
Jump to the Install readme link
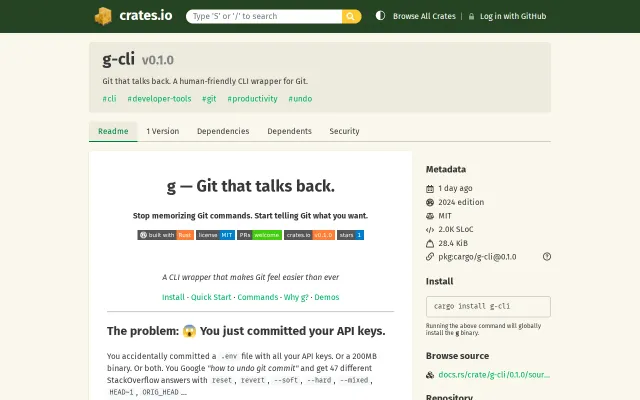[173, 297]
